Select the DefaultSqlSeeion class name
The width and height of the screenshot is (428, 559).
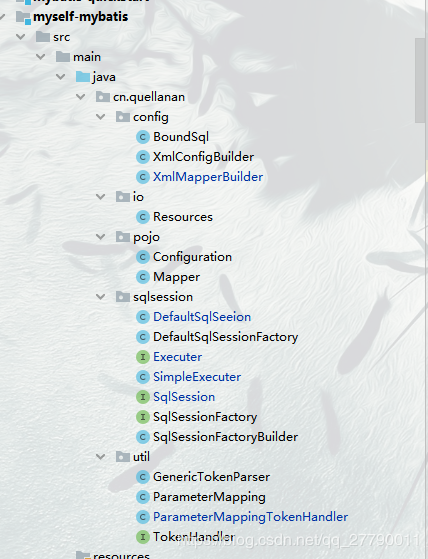pos(202,317)
